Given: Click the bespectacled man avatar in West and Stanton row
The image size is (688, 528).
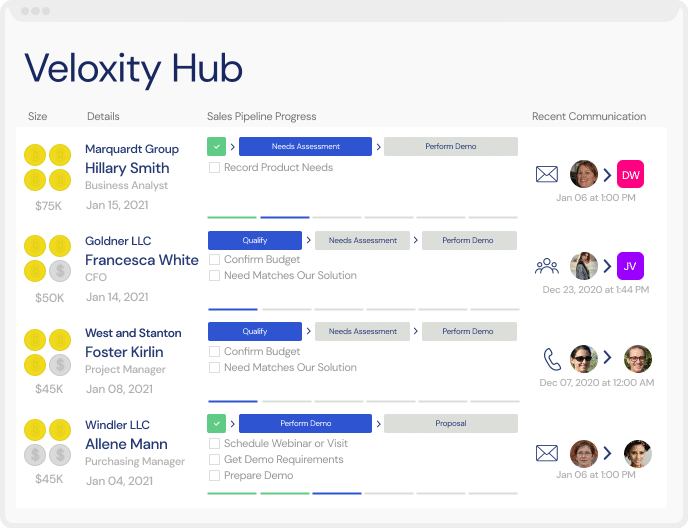Looking at the screenshot, I should pyautogui.click(x=638, y=359).
